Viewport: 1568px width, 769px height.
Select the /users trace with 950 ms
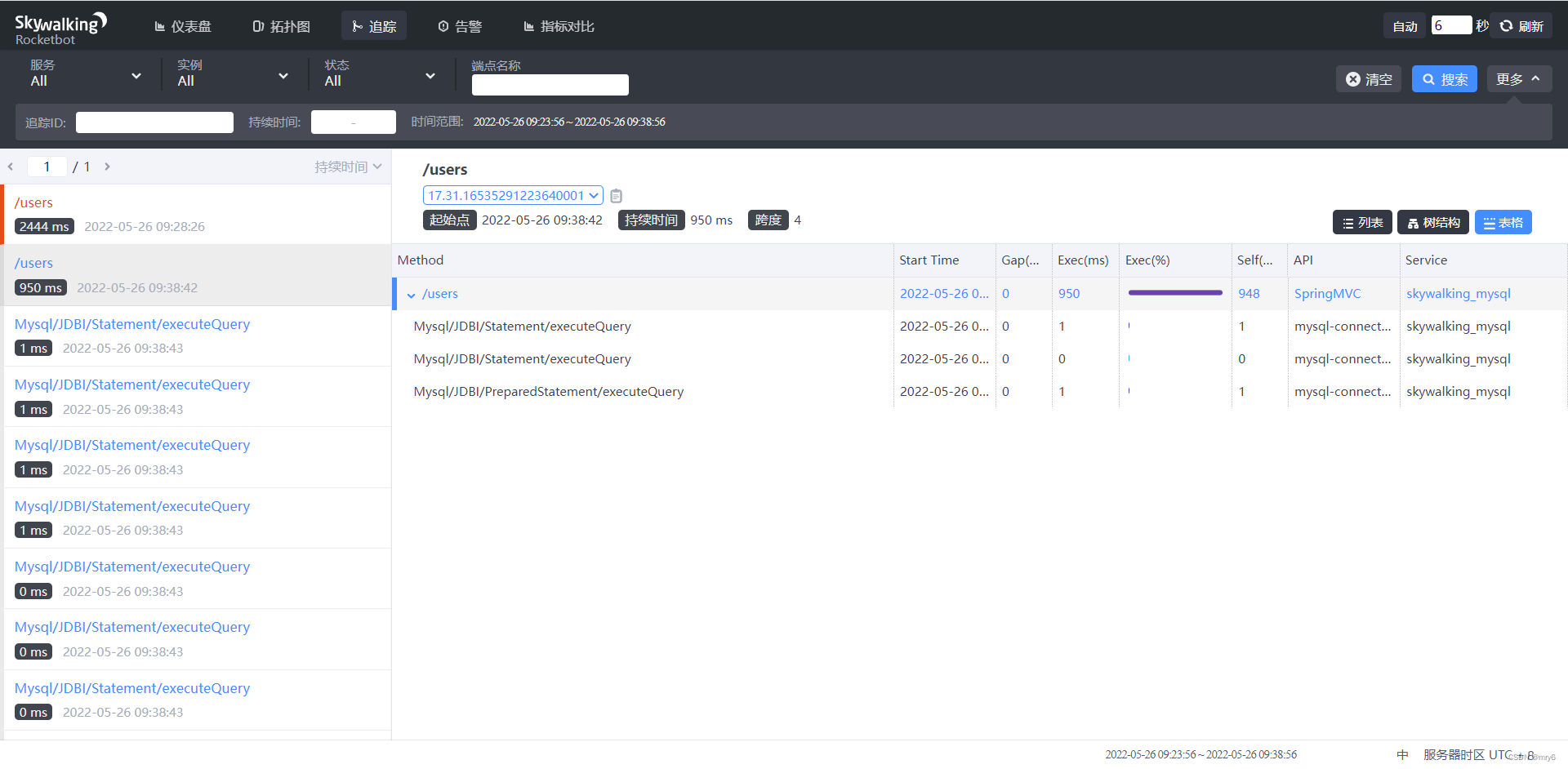point(196,275)
